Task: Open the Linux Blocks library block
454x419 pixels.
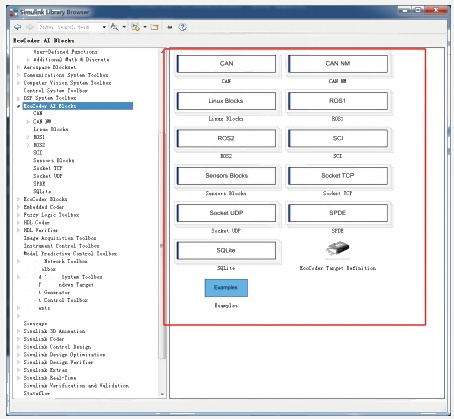Action: (226, 101)
